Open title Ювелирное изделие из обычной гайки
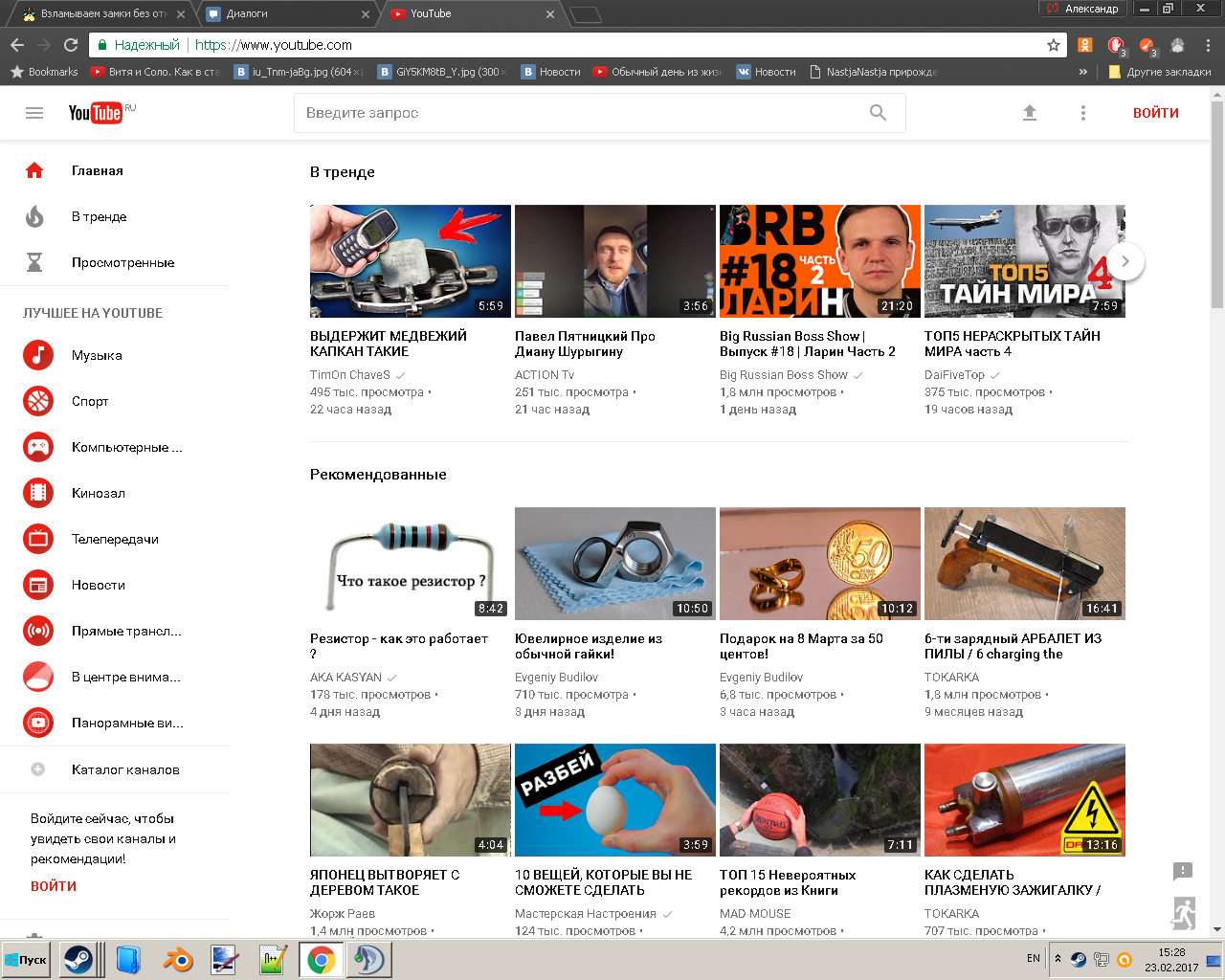1225x980 pixels. 589,646
